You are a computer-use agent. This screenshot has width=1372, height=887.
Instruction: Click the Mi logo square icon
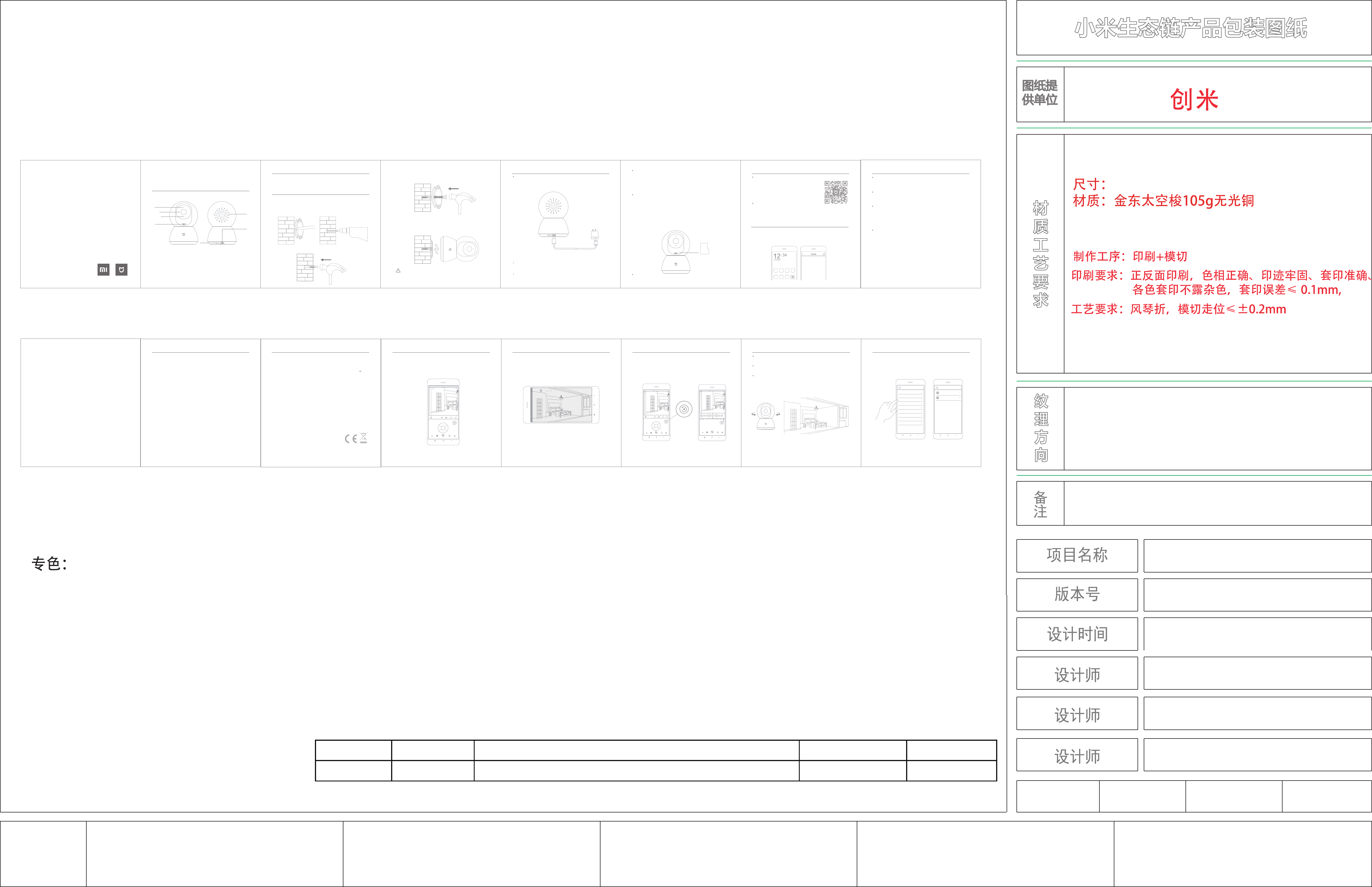[103, 270]
